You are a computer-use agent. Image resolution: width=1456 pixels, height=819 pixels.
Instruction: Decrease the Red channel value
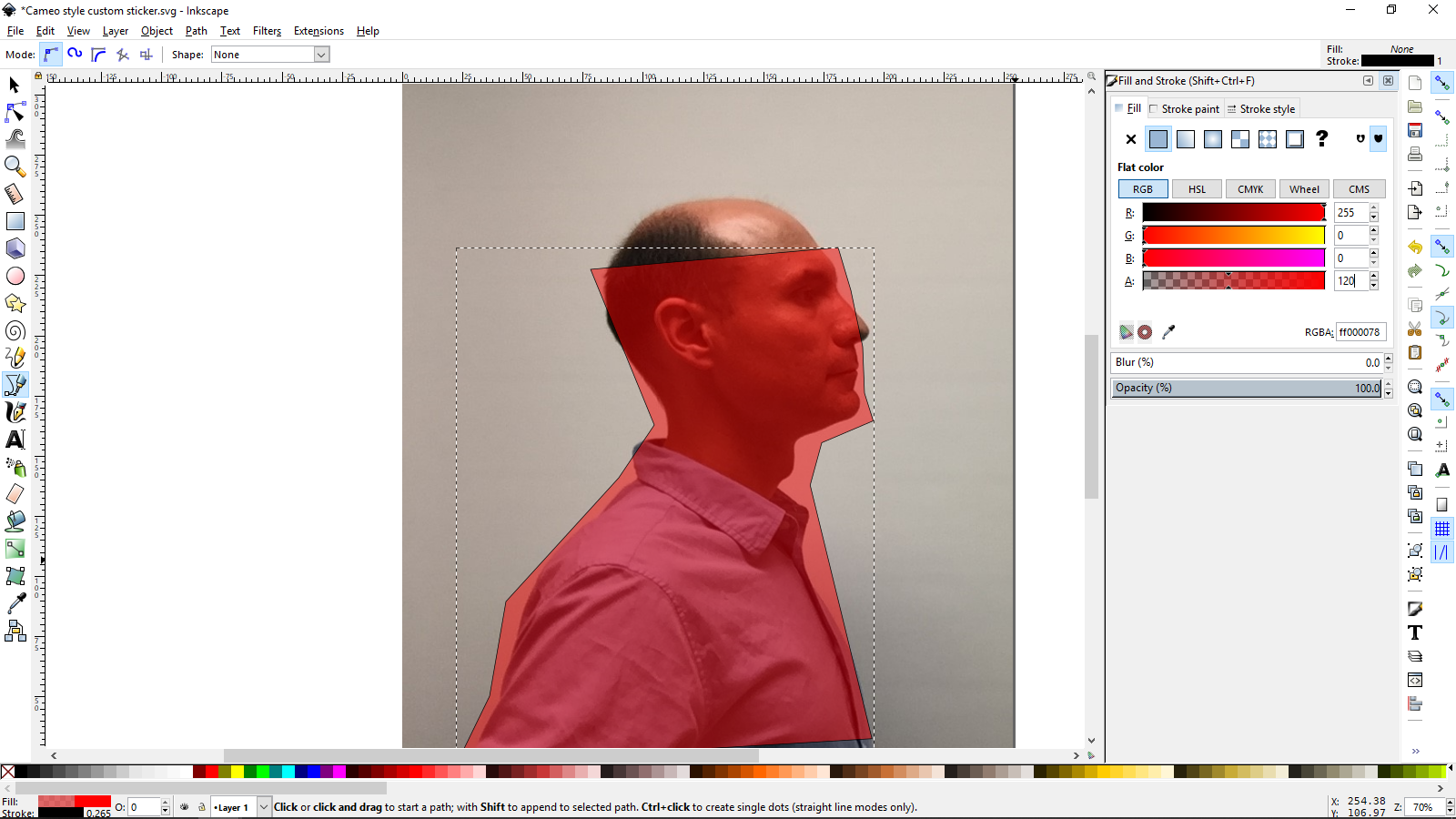click(x=1374, y=217)
